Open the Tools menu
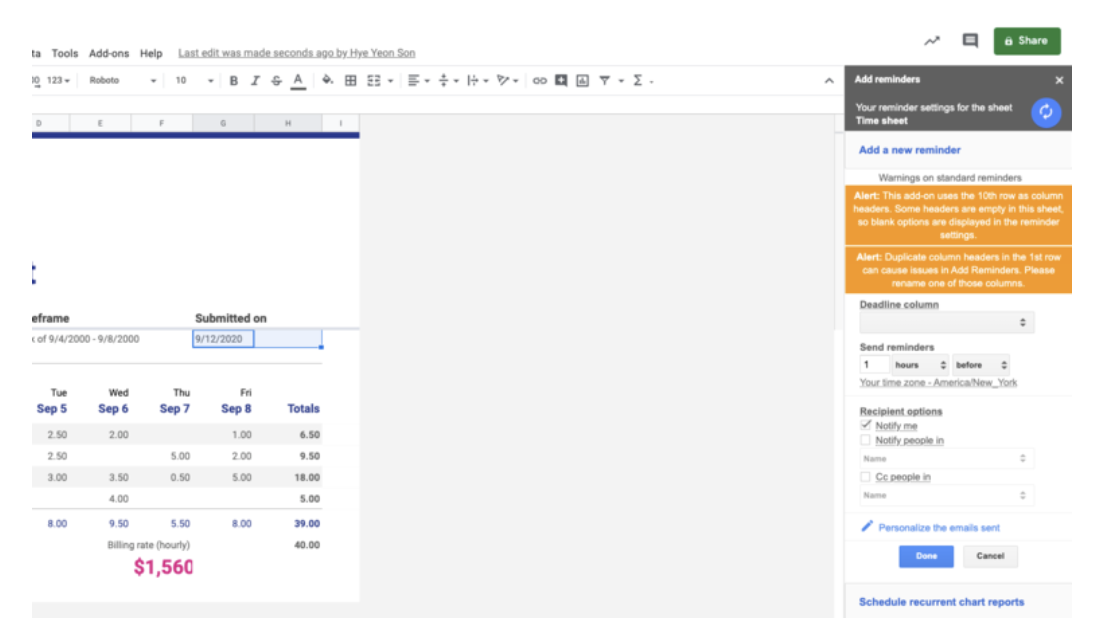1098x634 pixels. [64, 53]
